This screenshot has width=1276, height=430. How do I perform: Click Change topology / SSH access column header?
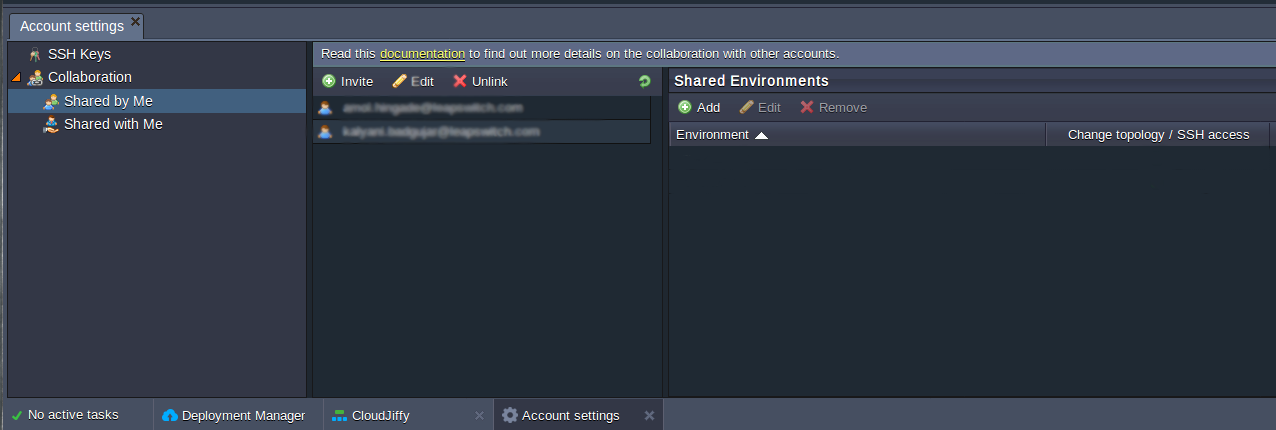pos(1158,135)
